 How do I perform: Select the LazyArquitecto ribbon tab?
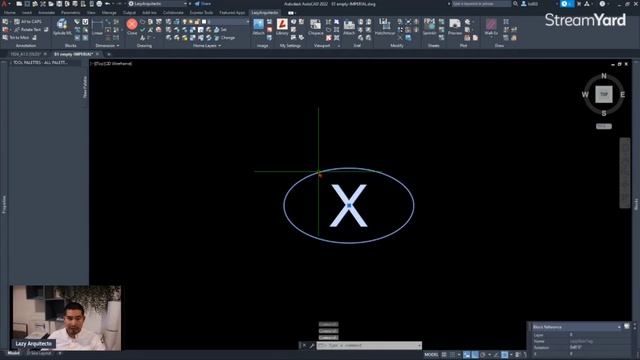264,13
